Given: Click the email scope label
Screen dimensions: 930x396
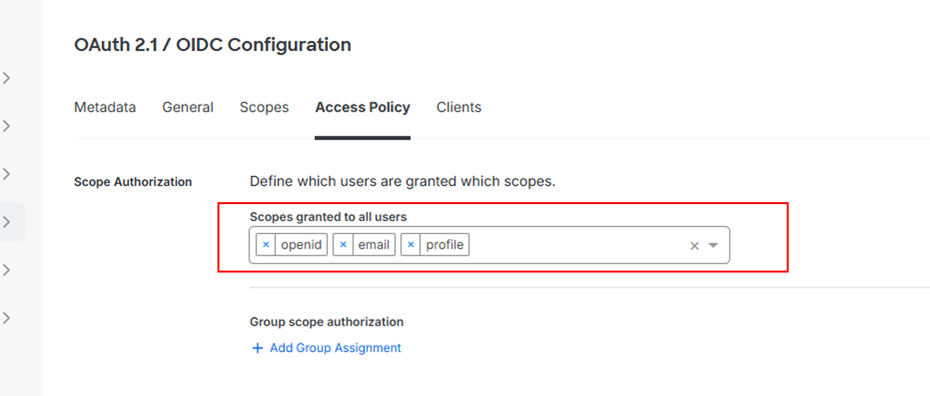Looking at the screenshot, I should click(374, 245).
